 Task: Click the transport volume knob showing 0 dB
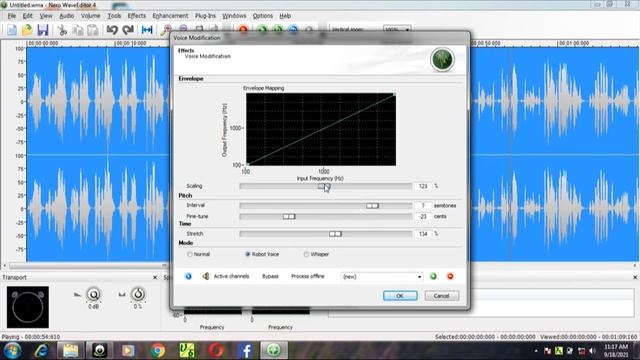[x=93, y=294]
